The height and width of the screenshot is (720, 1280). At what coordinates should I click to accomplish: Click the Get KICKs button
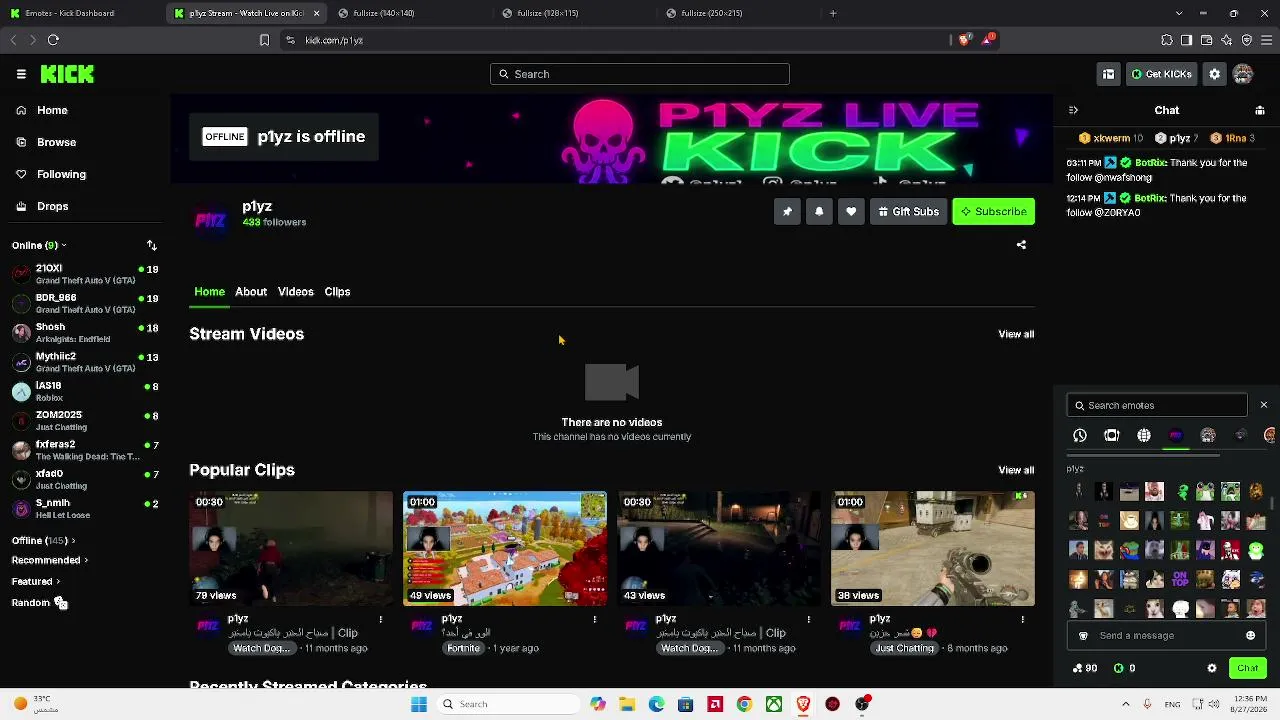pyautogui.click(x=1160, y=74)
